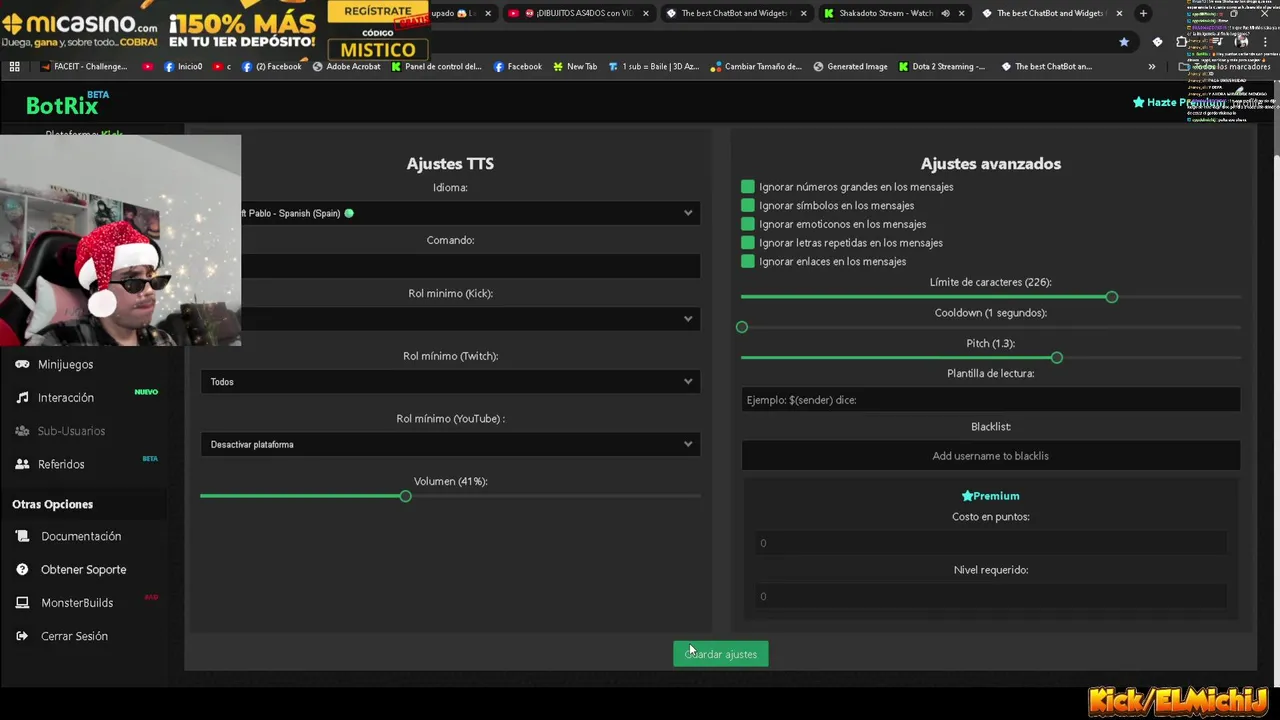
Task: Click the micasino 150% MÁS ad banner
Action: [x=215, y=30]
